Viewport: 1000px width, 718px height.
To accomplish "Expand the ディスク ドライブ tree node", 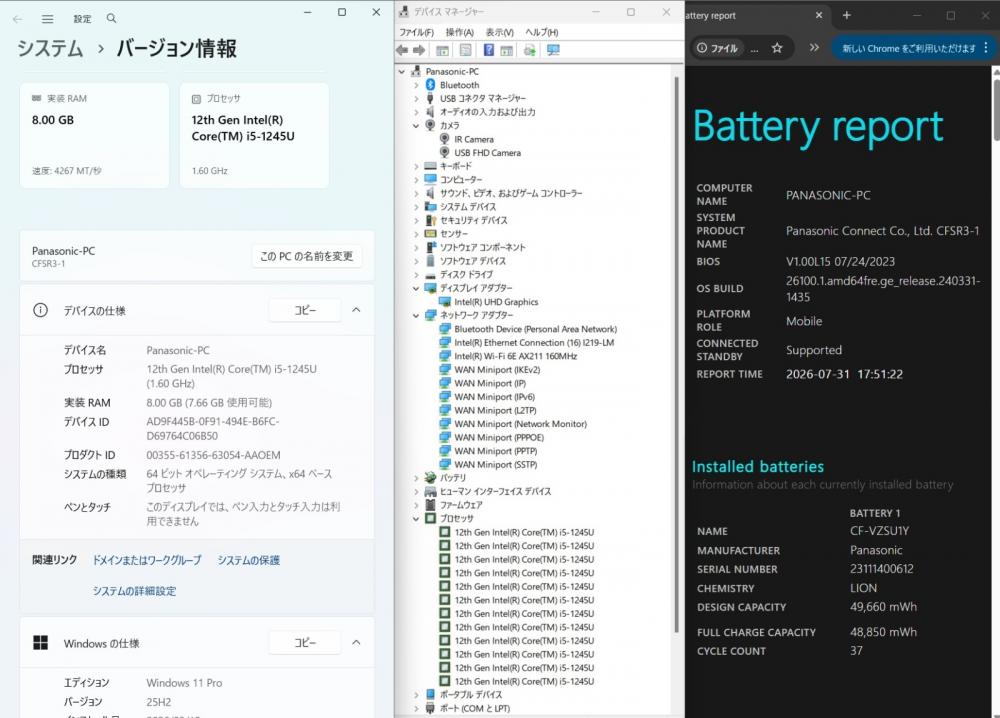I will click(x=416, y=275).
